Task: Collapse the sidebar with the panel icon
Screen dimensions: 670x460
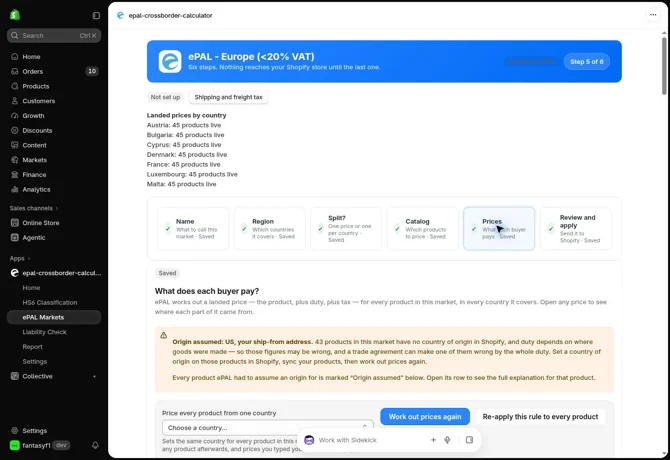Action: [x=96, y=15]
